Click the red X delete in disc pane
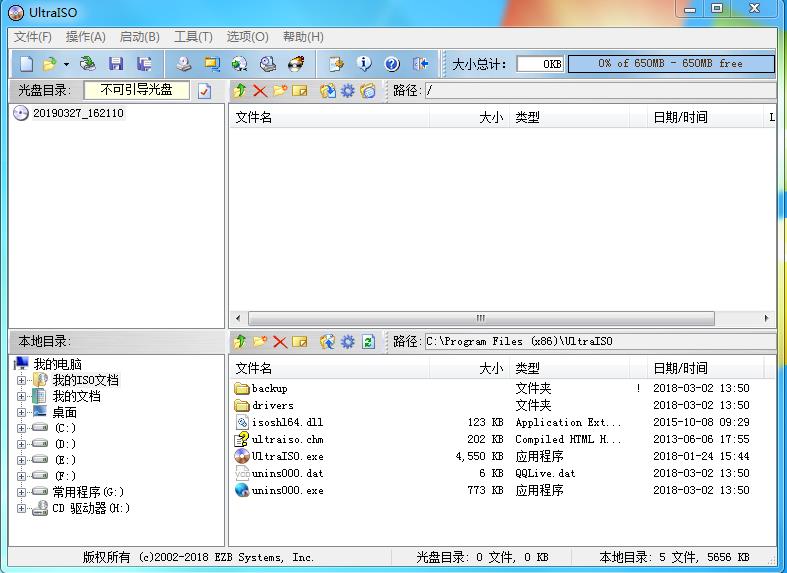This screenshot has height=573, width=787. click(x=259, y=91)
